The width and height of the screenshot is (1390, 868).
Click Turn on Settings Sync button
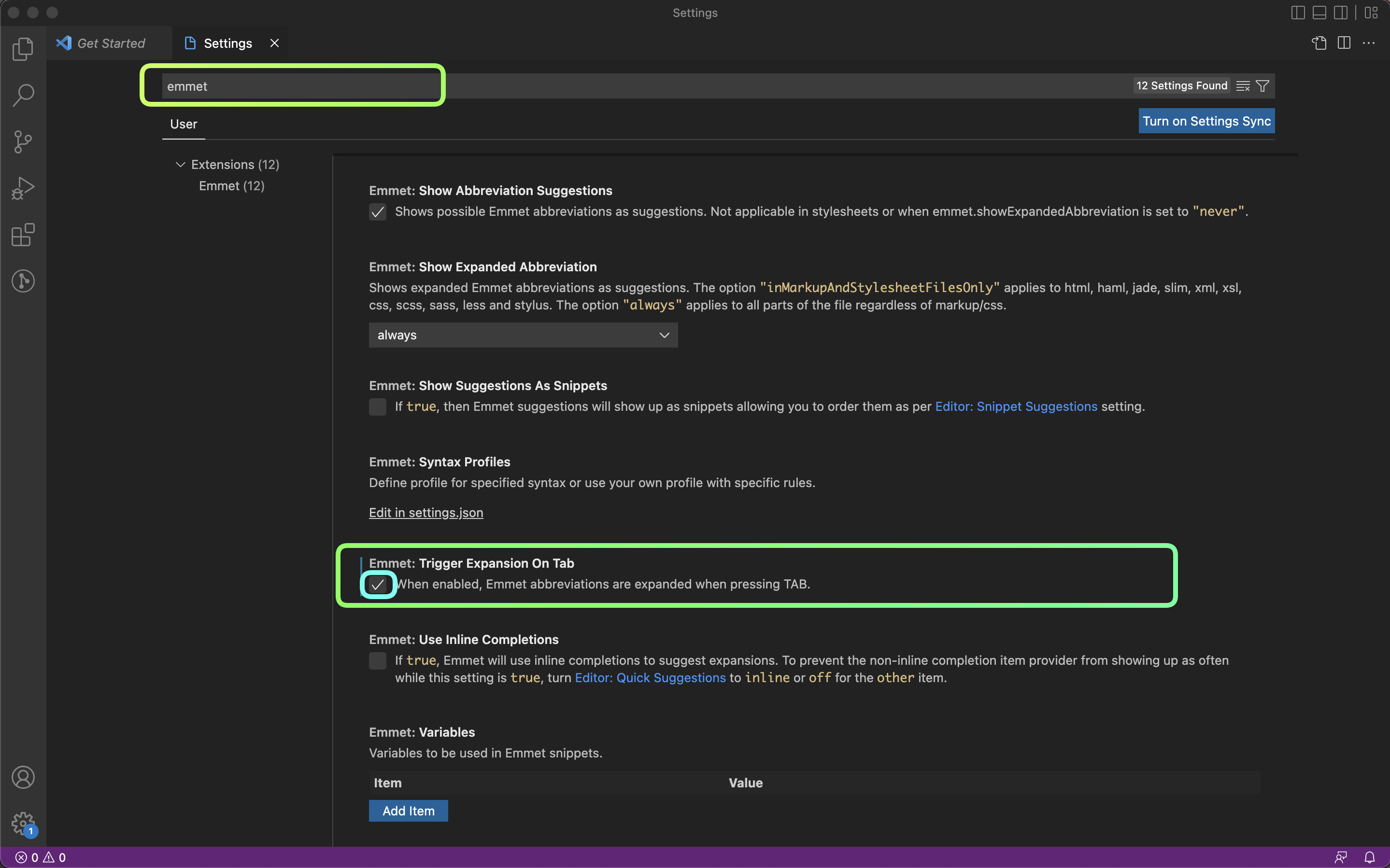(x=1206, y=121)
